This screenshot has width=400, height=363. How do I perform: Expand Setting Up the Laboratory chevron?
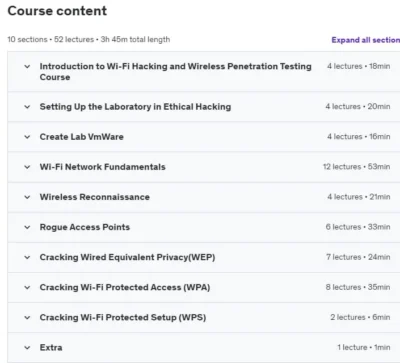[x=27, y=107]
